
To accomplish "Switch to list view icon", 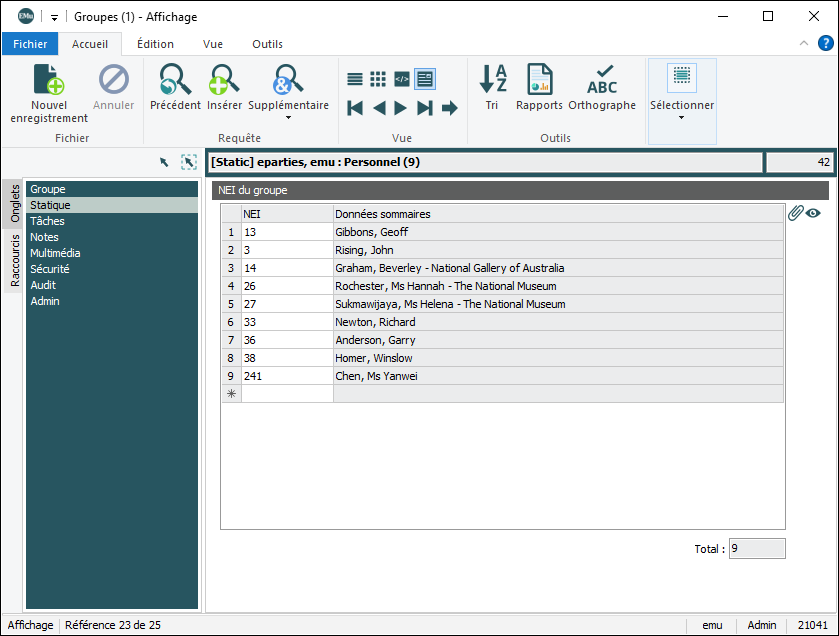I will point(355,79).
